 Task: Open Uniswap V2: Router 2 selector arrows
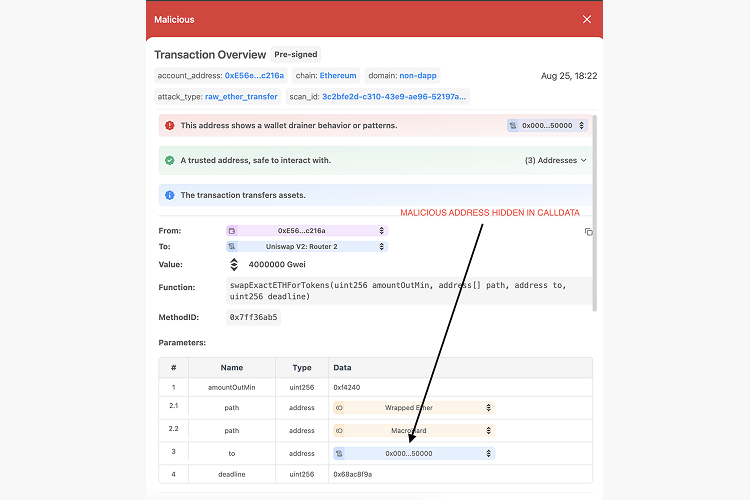pos(381,246)
